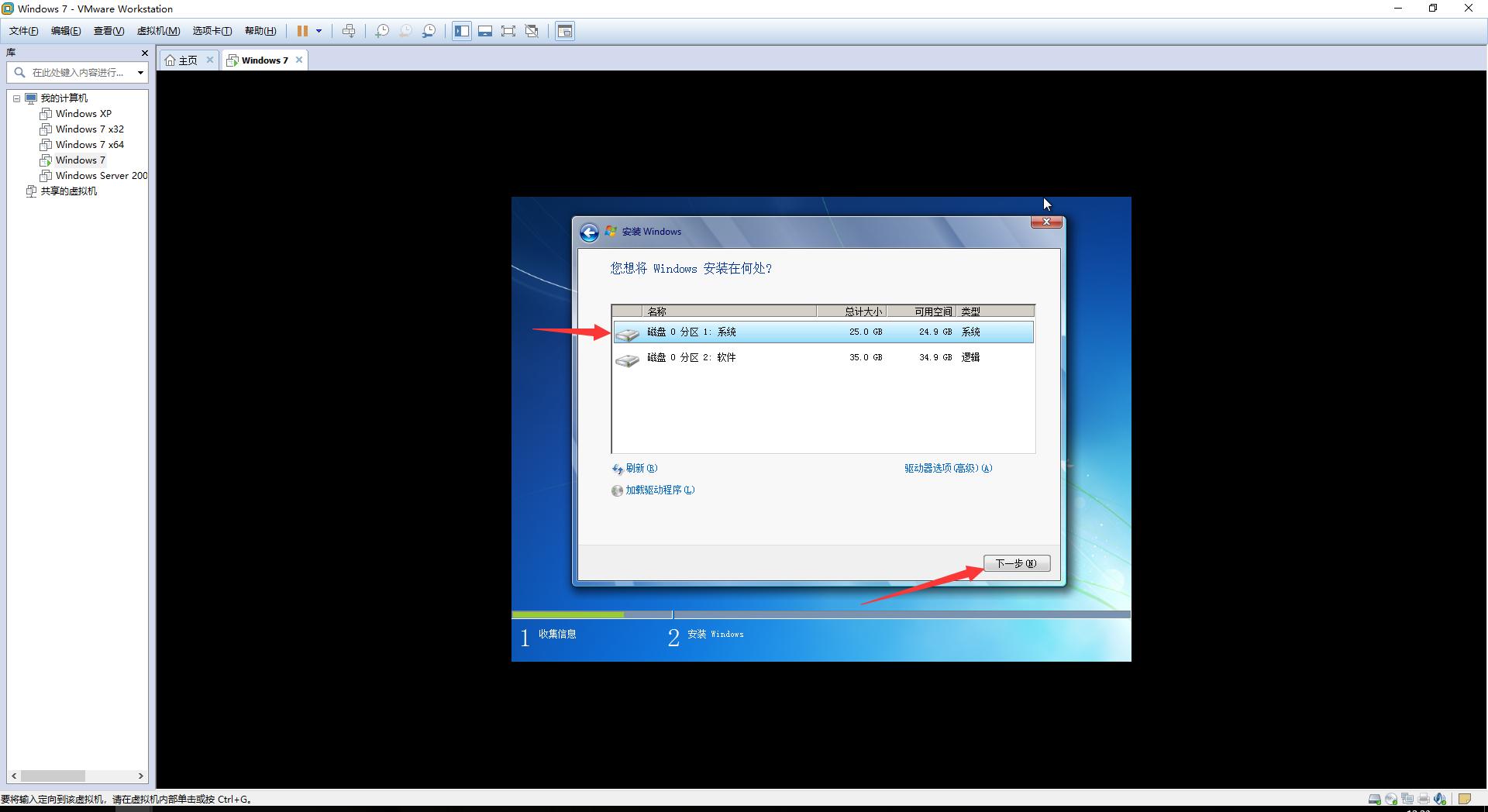1488x812 pixels.
Task: Toggle full screen mode icon
Action: (508, 31)
